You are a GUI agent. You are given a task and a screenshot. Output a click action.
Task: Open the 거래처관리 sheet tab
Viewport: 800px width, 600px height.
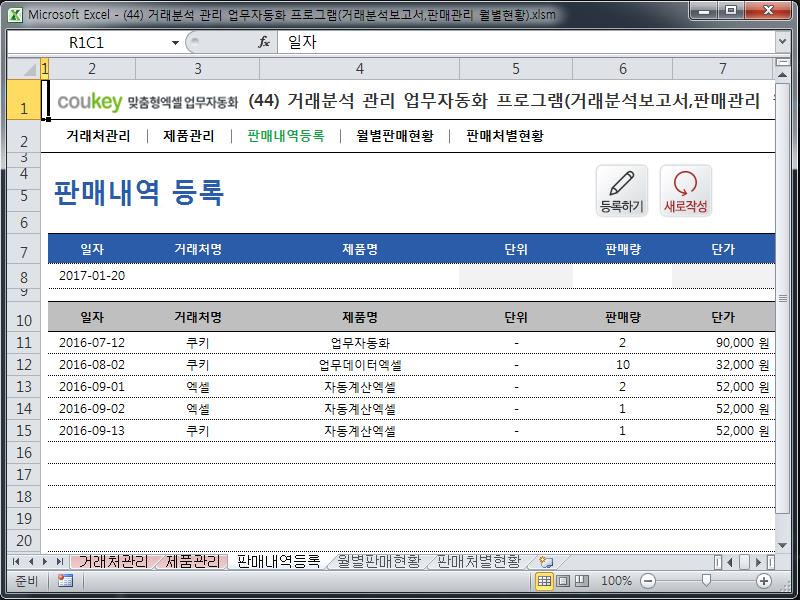point(113,562)
